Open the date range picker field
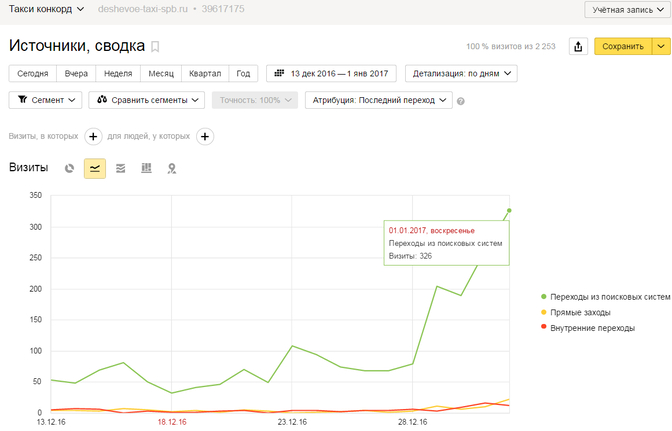Viewport: 672px width, 431px height. pyautogui.click(x=331, y=73)
